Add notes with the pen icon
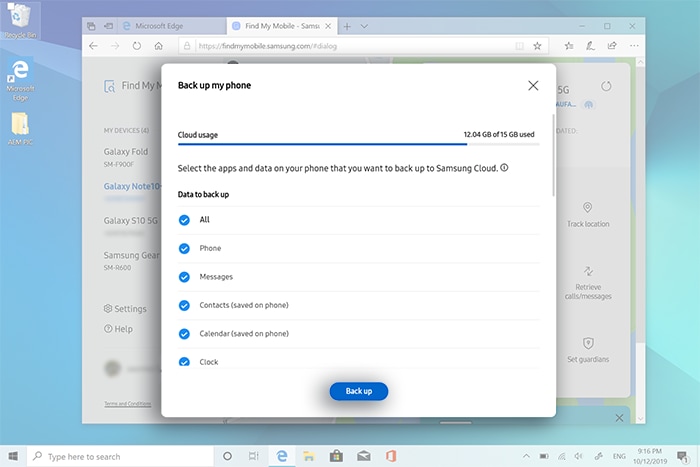This screenshot has width=700, height=467. tap(590, 46)
